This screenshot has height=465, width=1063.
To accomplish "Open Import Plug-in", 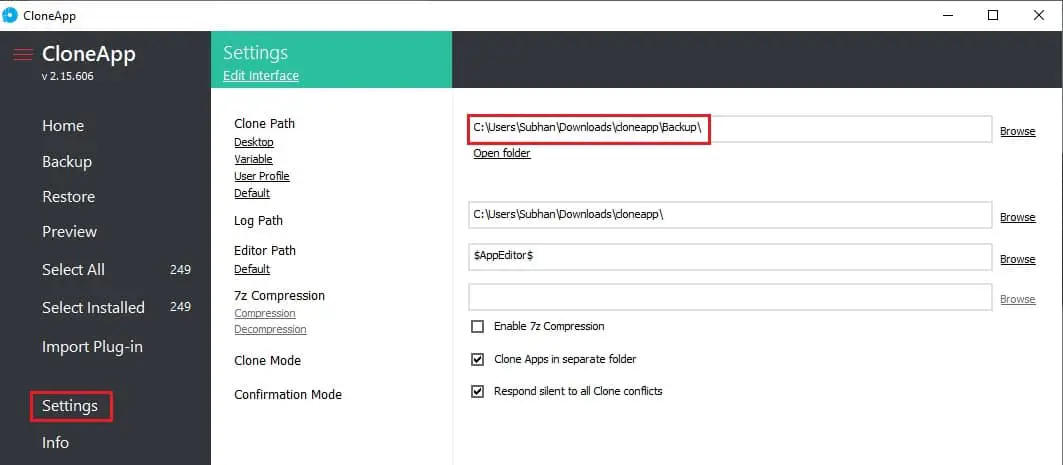I will (92, 346).
